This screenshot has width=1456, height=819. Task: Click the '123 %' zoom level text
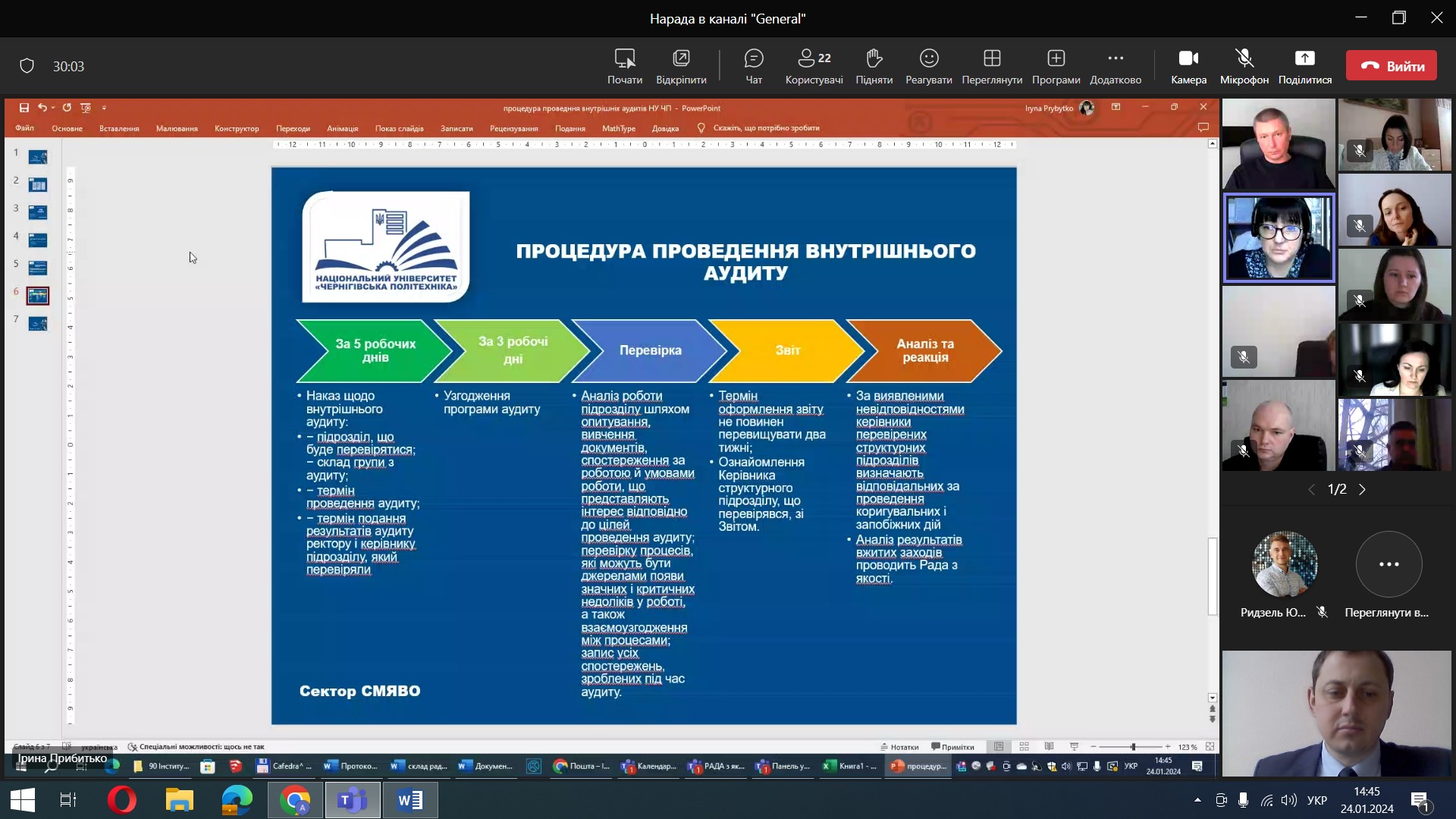(1188, 747)
